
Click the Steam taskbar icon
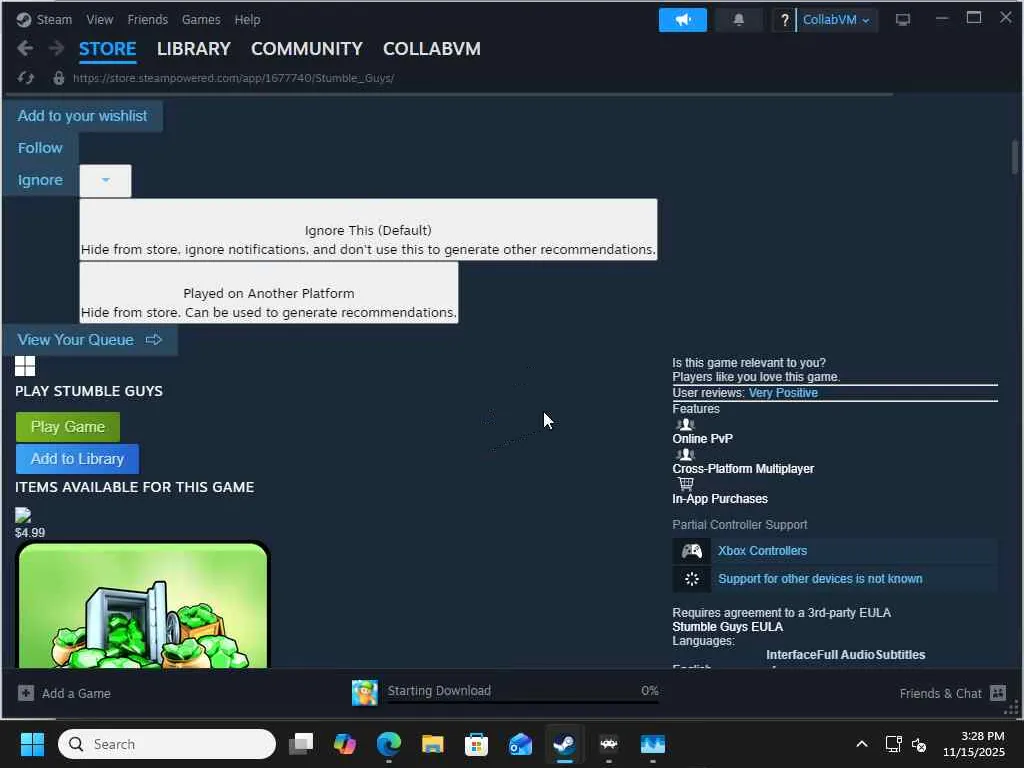click(x=564, y=744)
